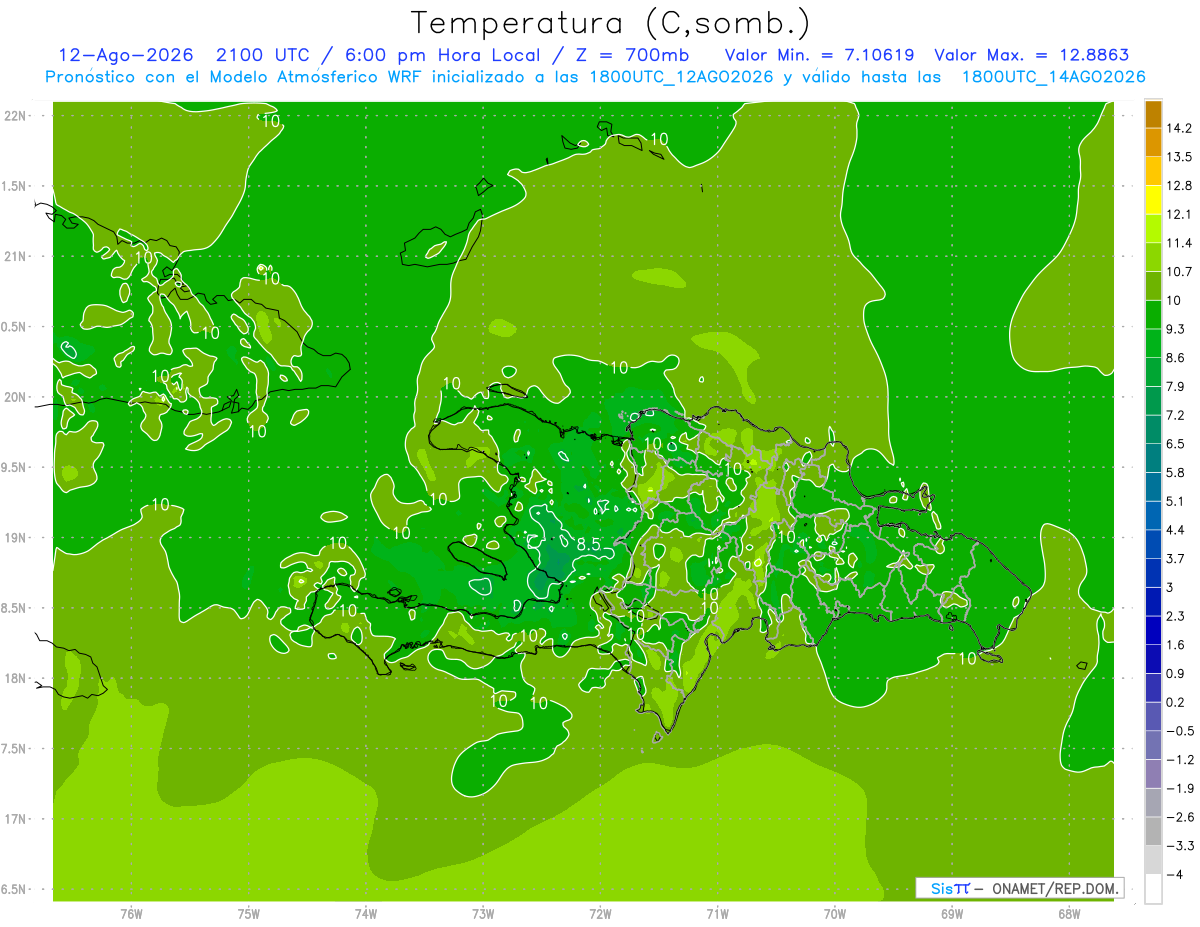Click the "71W" longitude axis label

click(717, 913)
